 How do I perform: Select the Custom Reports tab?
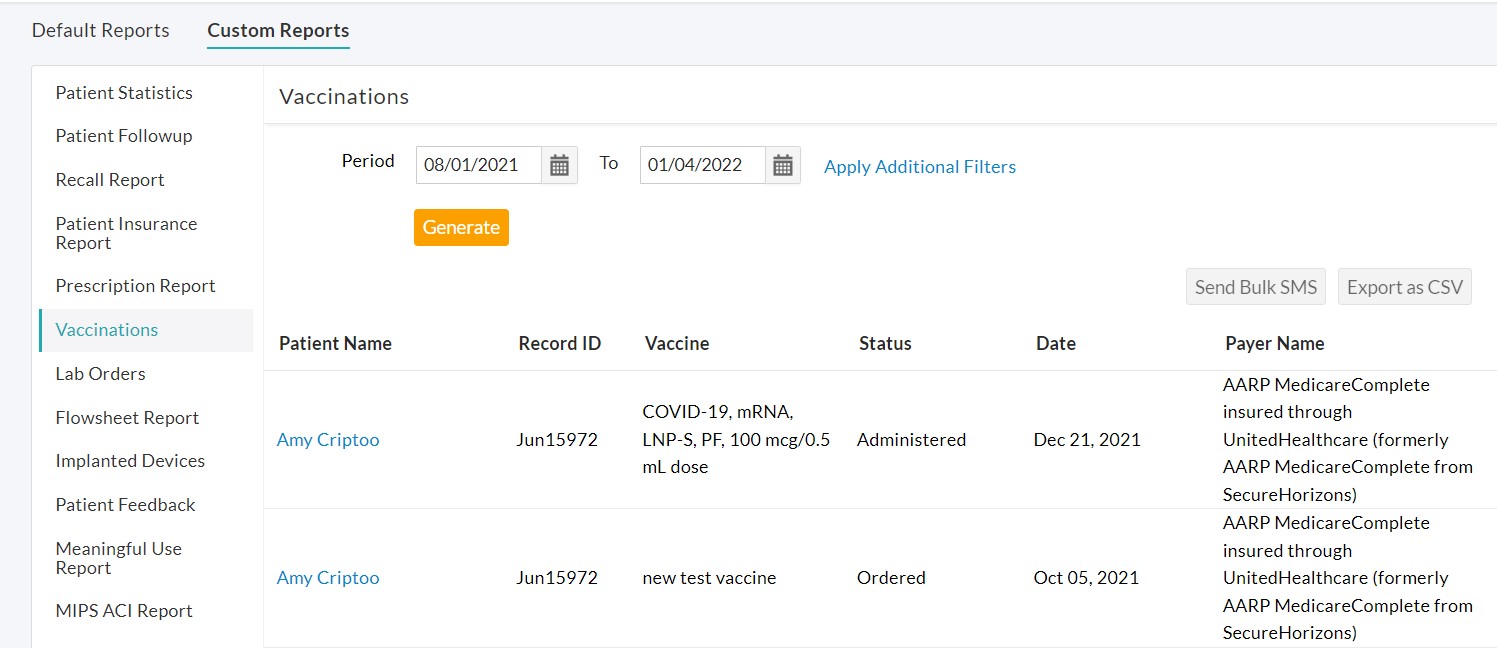point(278,30)
